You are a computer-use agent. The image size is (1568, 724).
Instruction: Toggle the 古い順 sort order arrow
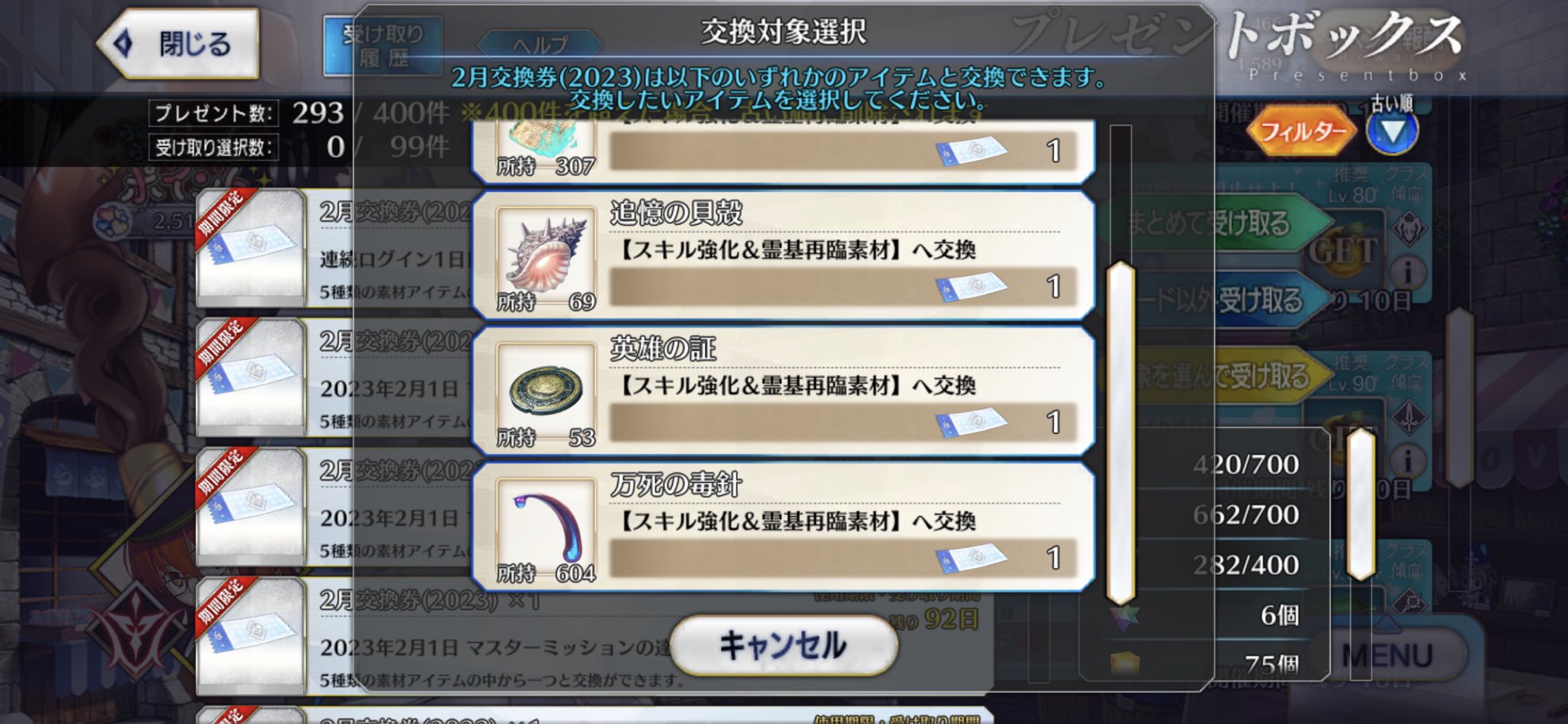pos(1392,132)
